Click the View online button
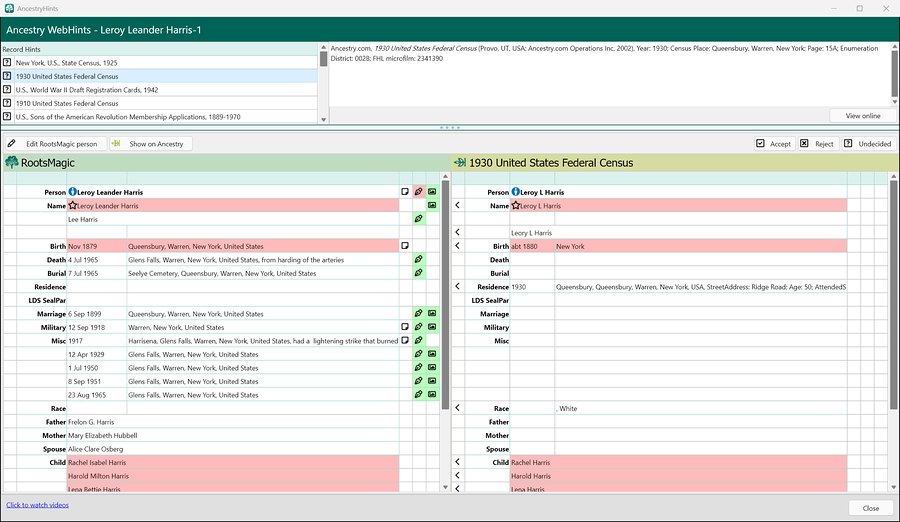 [862, 115]
